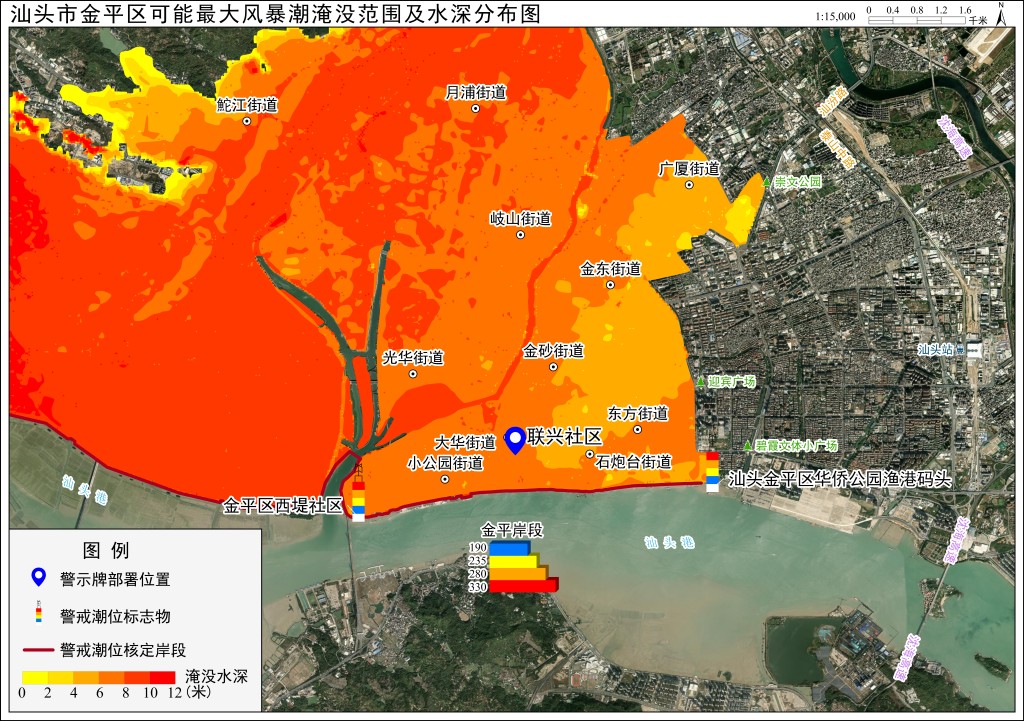Click the green triangle beside 碧霞文体小广场
The image size is (1024, 721).
747,446
